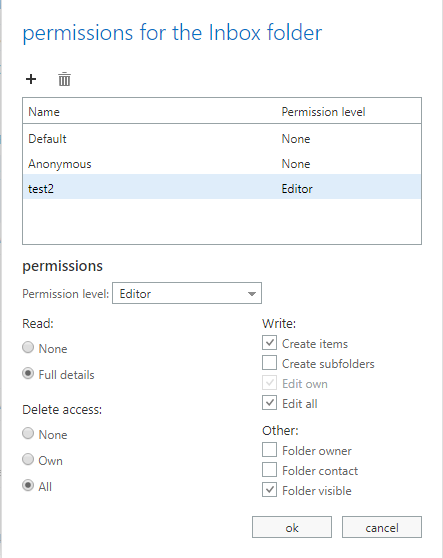
Task: Choose Own under Delete access
Action: pos(28,459)
